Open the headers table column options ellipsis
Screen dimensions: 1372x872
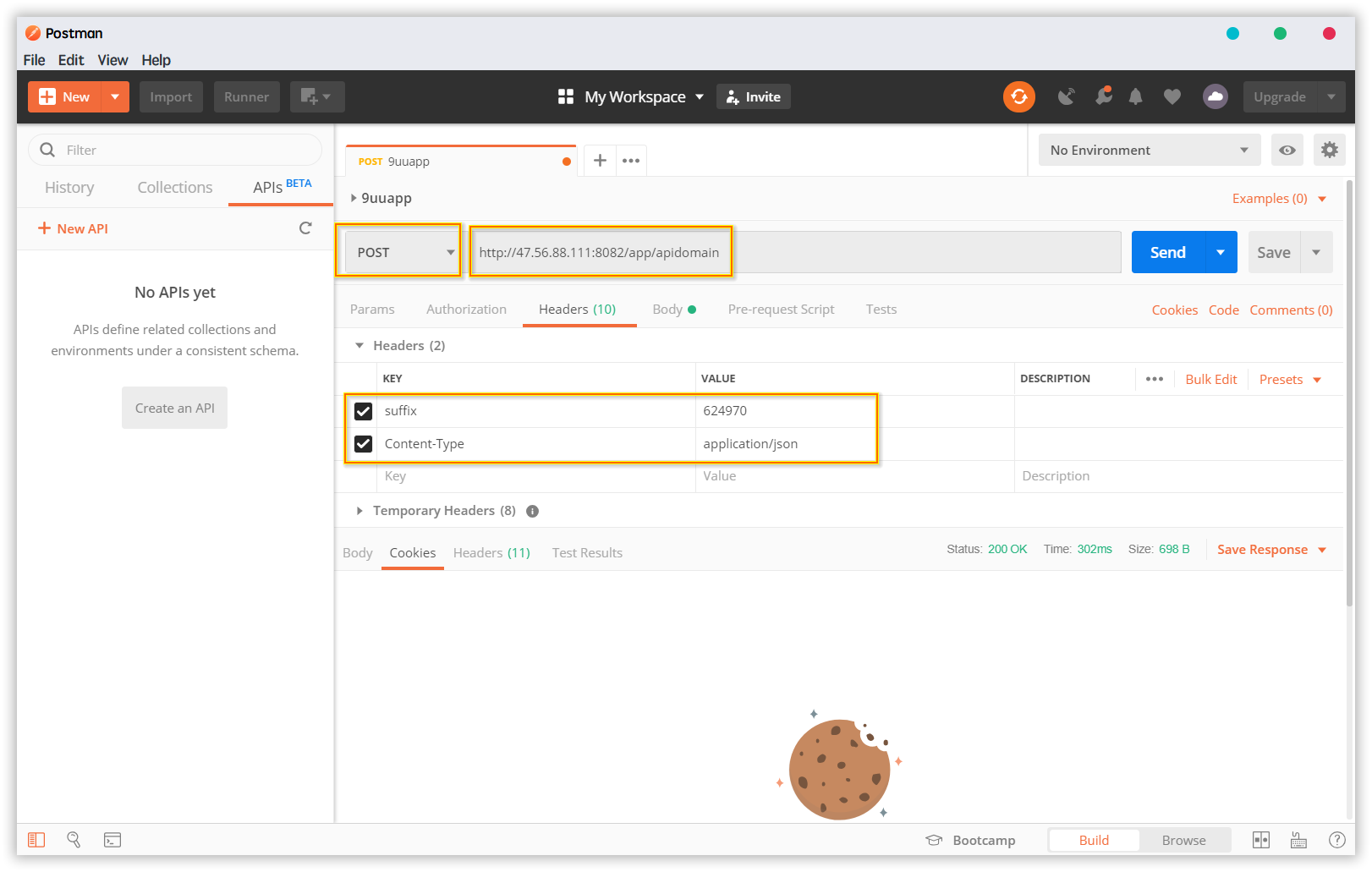coord(1155,379)
